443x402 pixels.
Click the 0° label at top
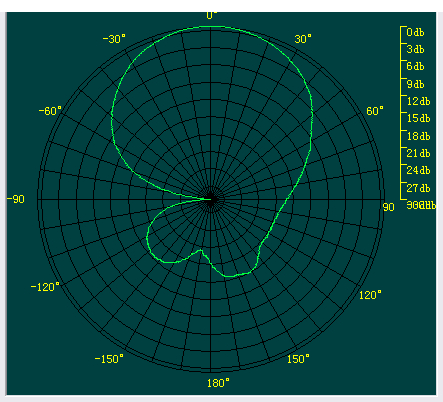coord(211,15)
